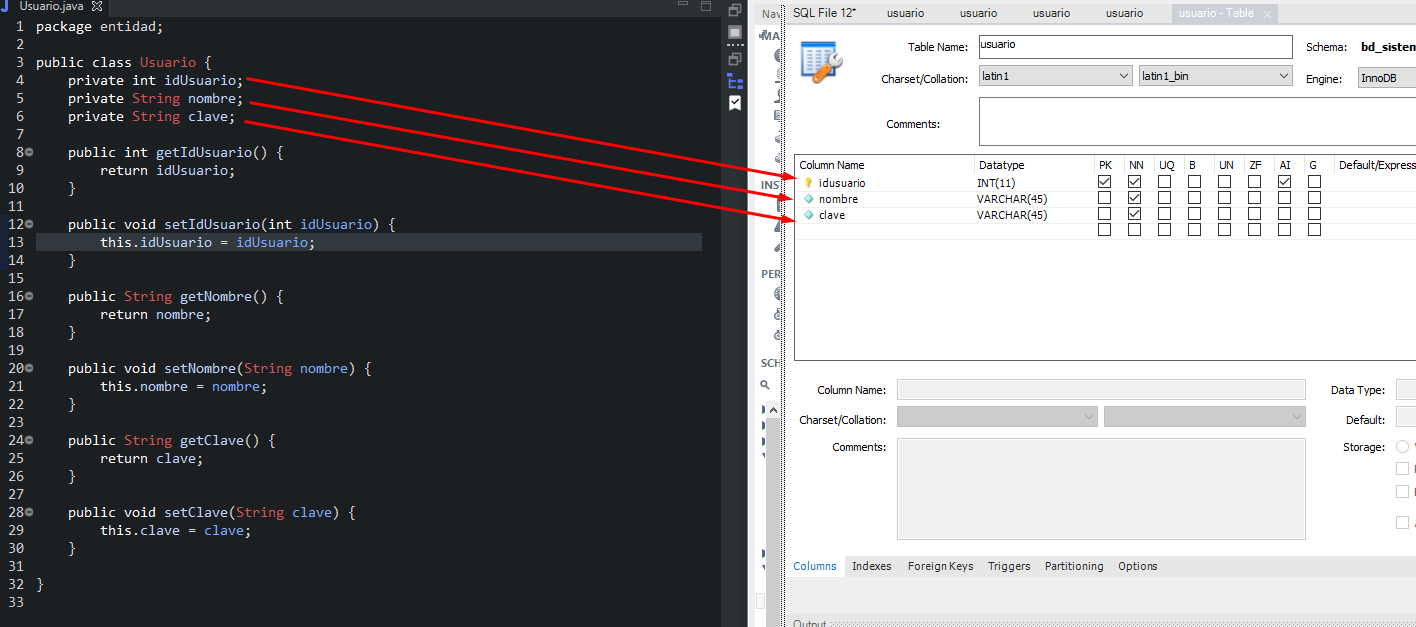The image size is (1416, 627).
Task: Enable the UQ checkbox for nombre
Action: tap(1164, 198)
